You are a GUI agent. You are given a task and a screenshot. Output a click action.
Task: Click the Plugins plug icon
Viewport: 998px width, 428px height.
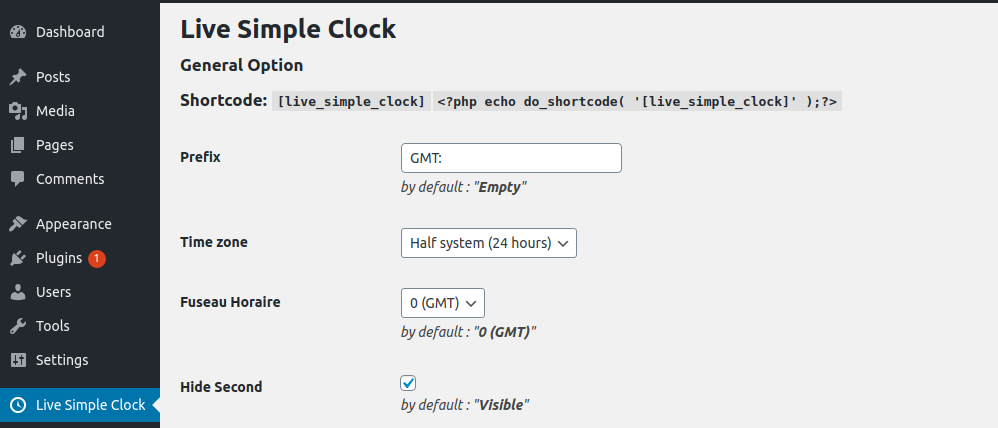18,258
